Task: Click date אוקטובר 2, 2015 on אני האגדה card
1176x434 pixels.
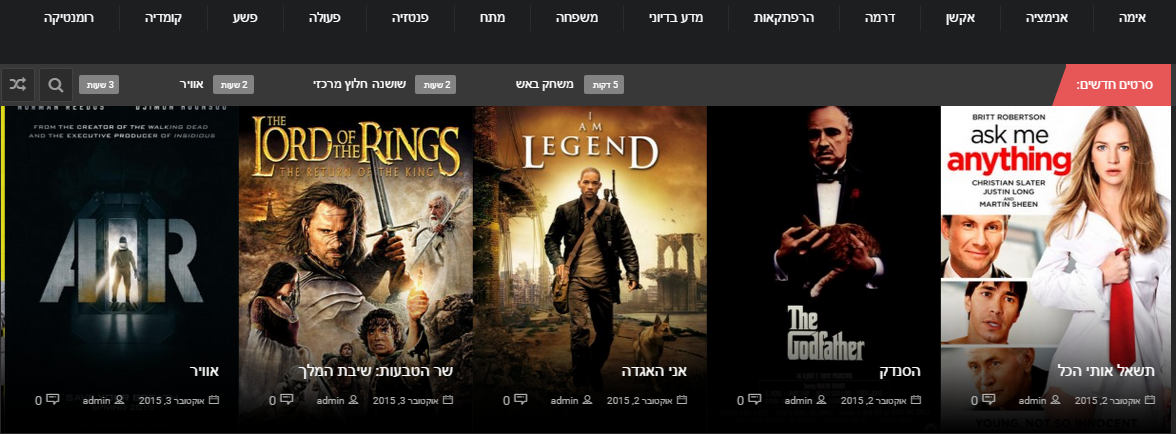Action: pos(640,400)
